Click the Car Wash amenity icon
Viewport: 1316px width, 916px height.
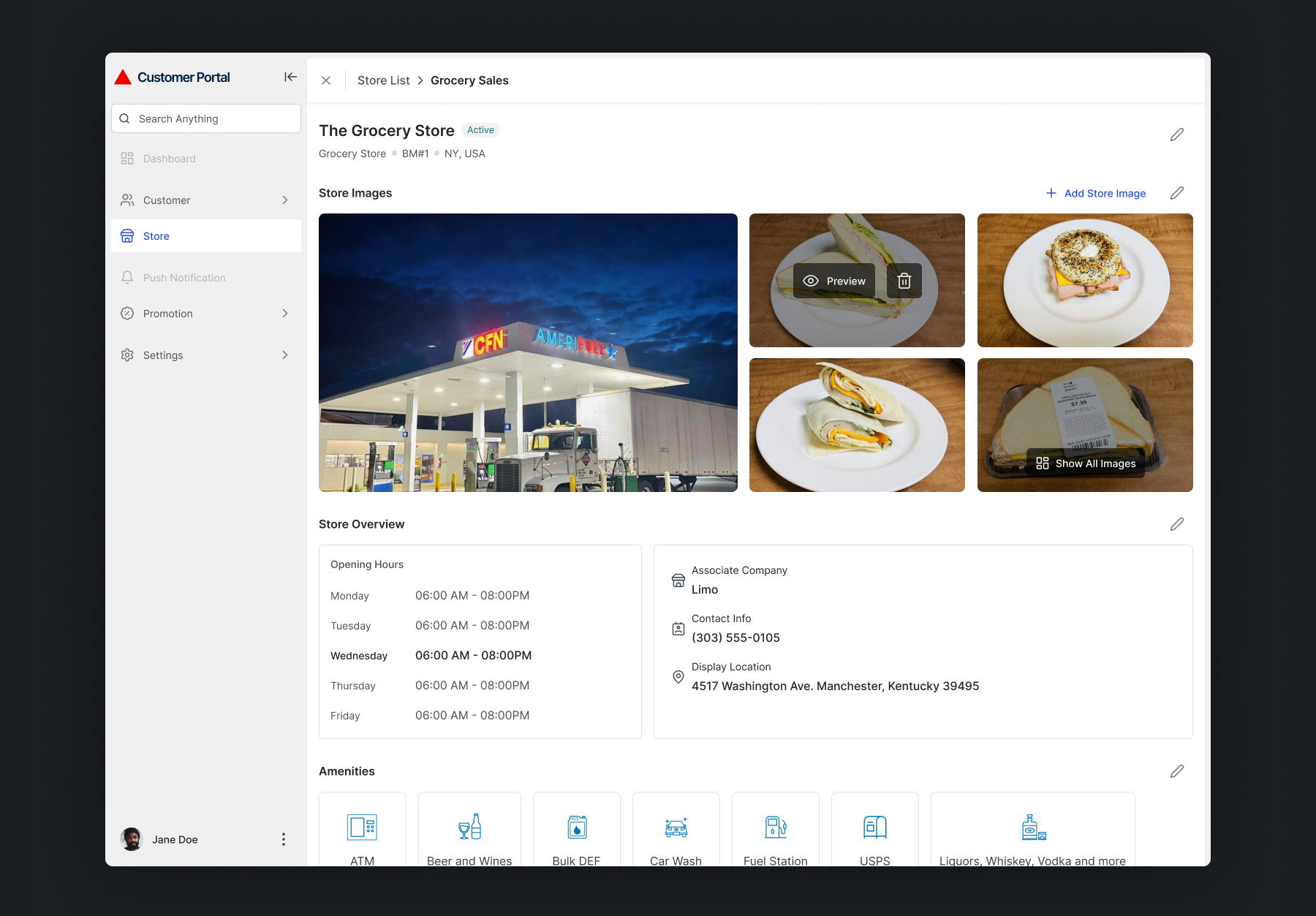(676, 827)
